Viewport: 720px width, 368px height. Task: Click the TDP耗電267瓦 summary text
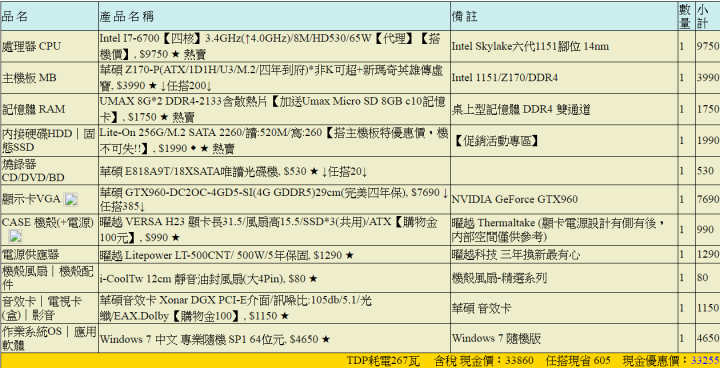pyautogui.click(x=383, y=361)
